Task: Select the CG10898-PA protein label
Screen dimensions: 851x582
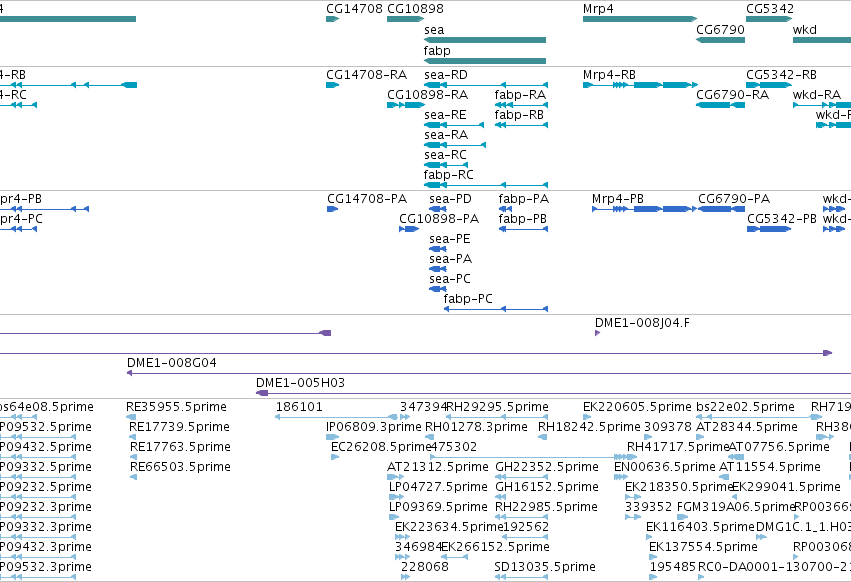Action: pos(439,219)
